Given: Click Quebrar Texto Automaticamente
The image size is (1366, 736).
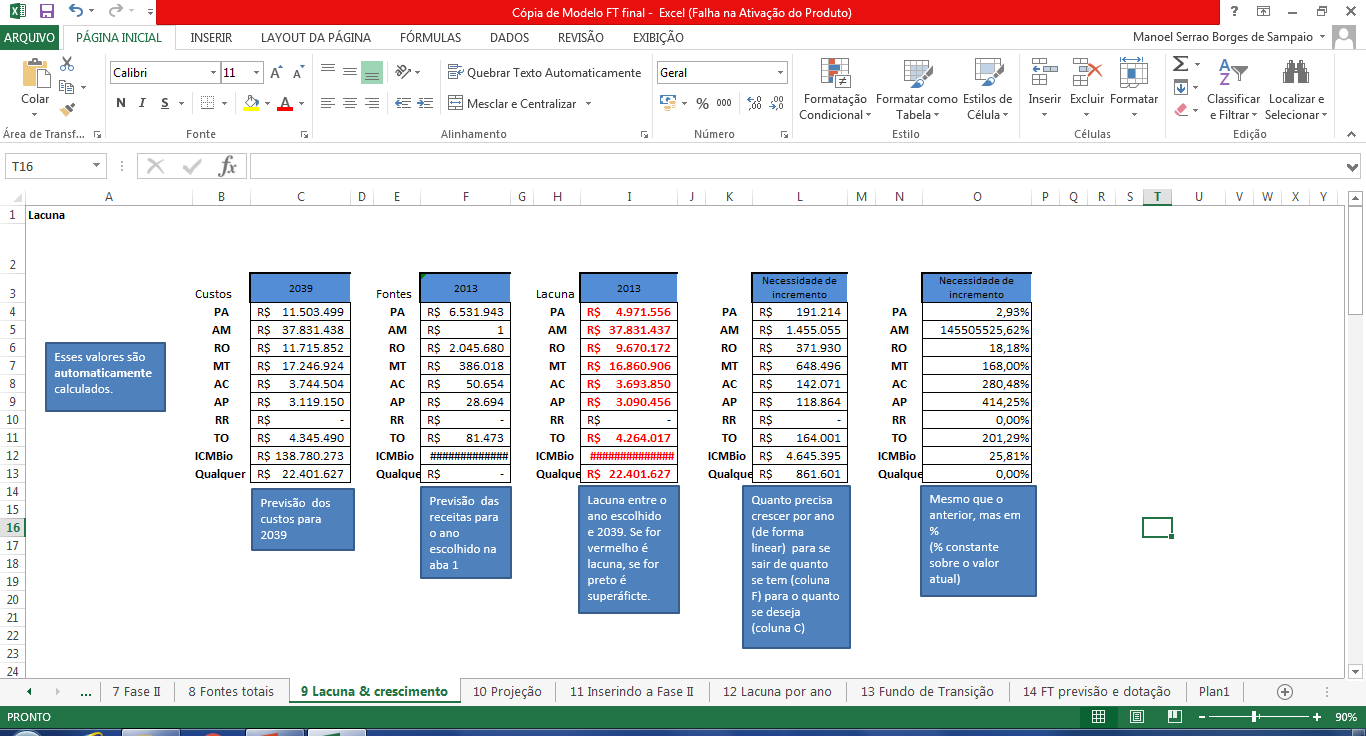Looking at the screenshot, I should (545, 72).
